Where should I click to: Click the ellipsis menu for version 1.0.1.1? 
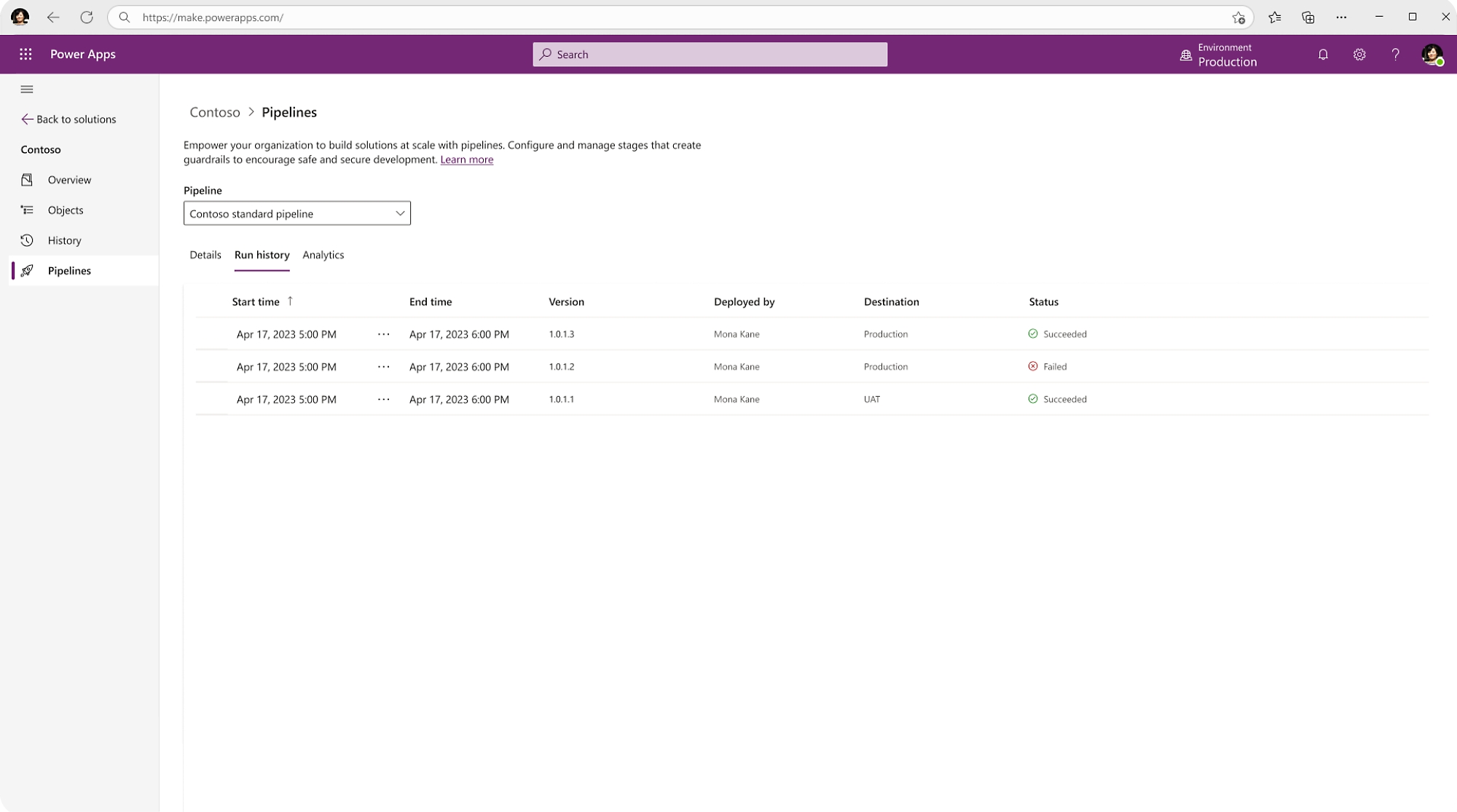point(383,399)
